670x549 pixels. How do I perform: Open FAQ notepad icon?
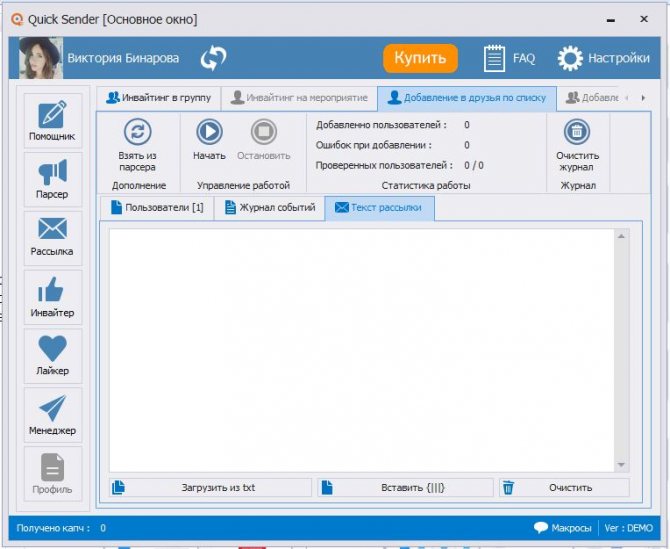pyautogui.click(x=494, y=58)
